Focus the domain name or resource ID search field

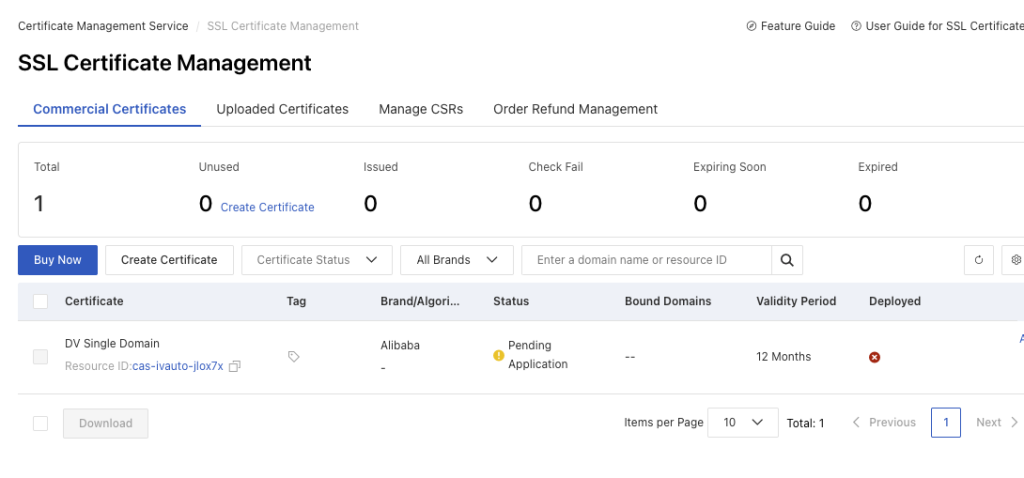pos(646,260)
